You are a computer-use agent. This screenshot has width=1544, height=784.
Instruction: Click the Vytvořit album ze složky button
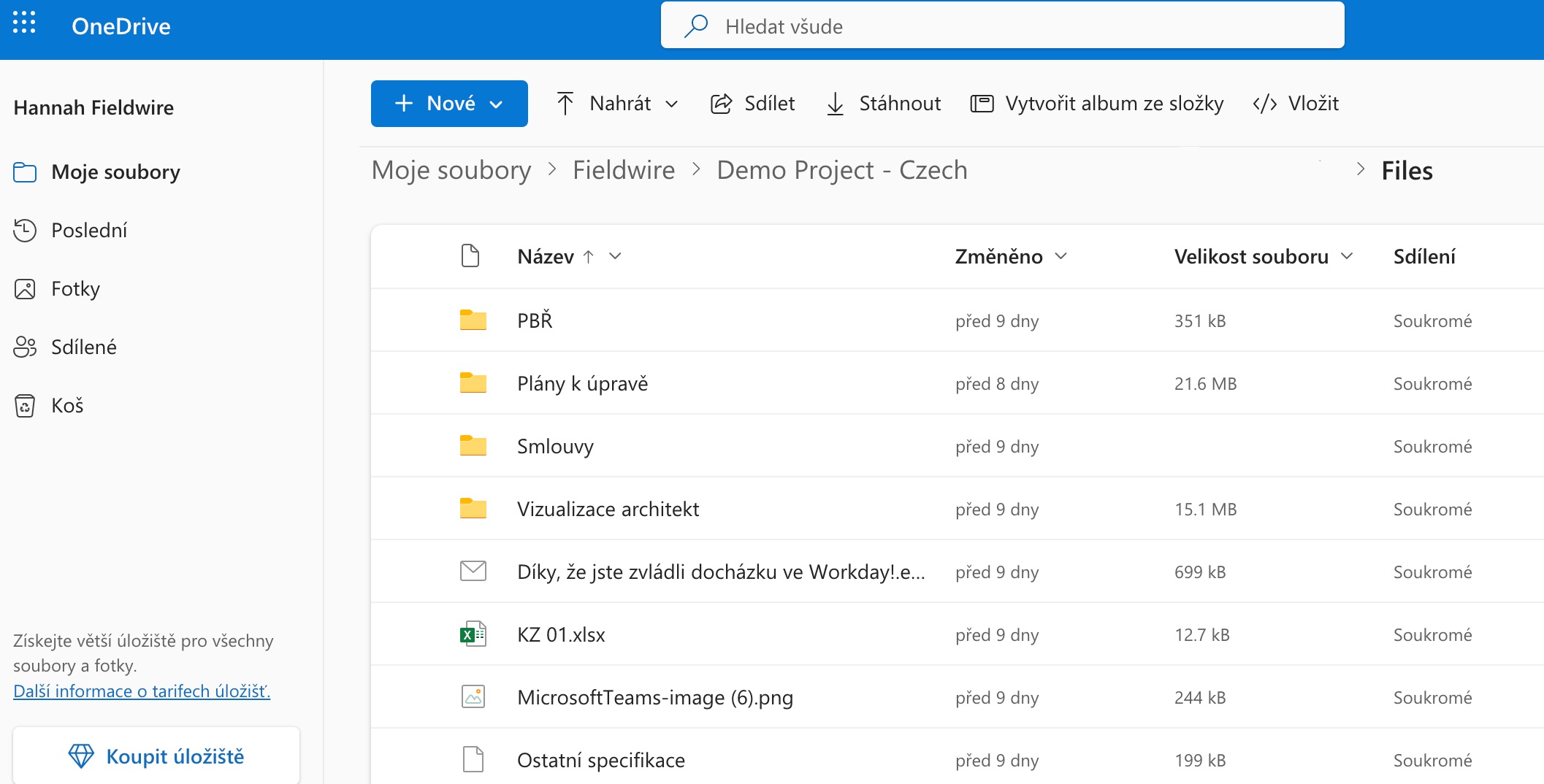pos(1097,104)
